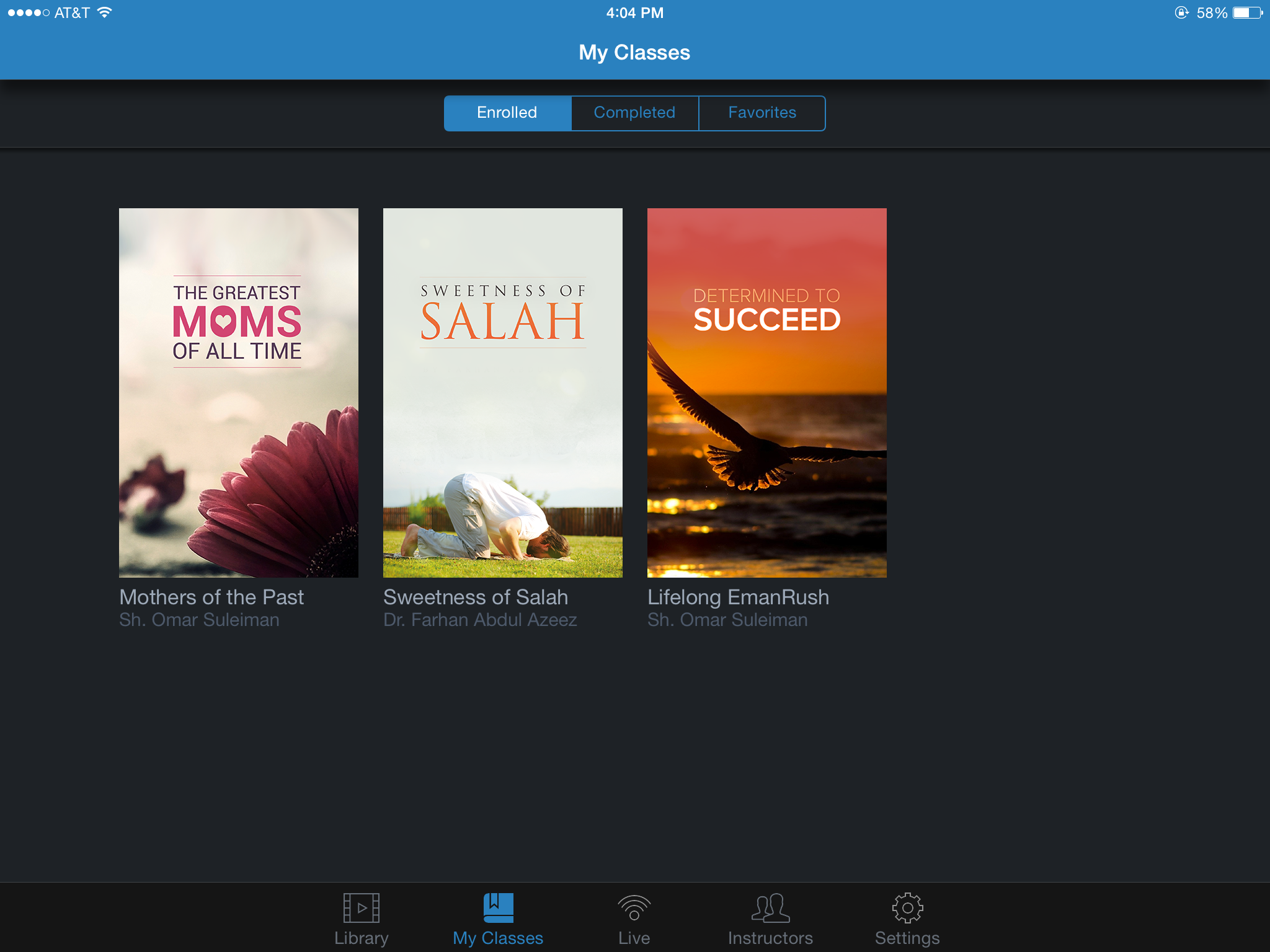Screen dimensions: 1270x952
Task: Tap the Mothers of the Past title
Action: (211, 597)
